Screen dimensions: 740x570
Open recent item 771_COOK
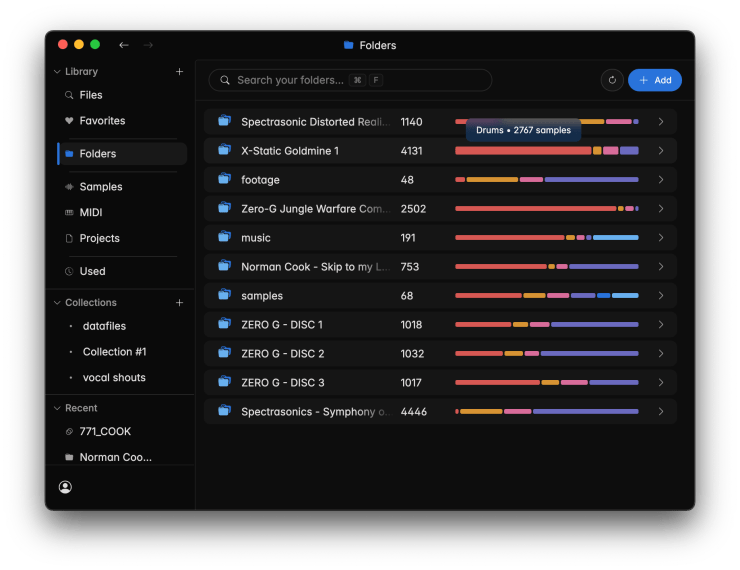click(105, 431)
